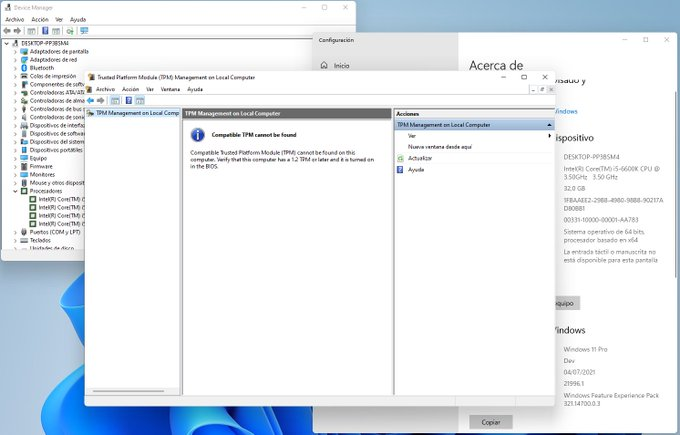680x435 pixels.
Task: Click show/hide action pane icon in TPM toolbar
Action: (140, 101)
